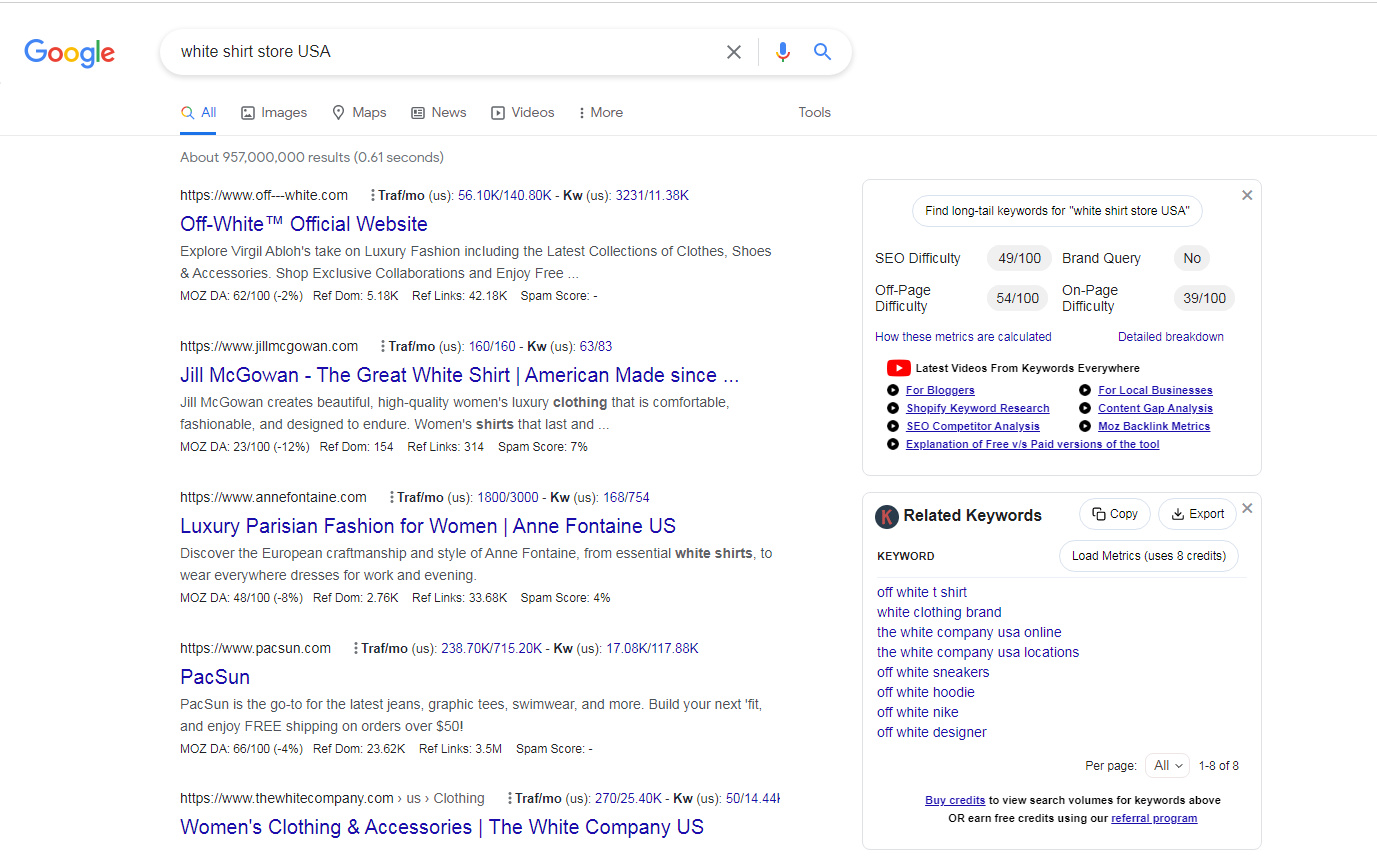Click the 54/100 Off-Page Difficulty score

tap(1019, 298)
